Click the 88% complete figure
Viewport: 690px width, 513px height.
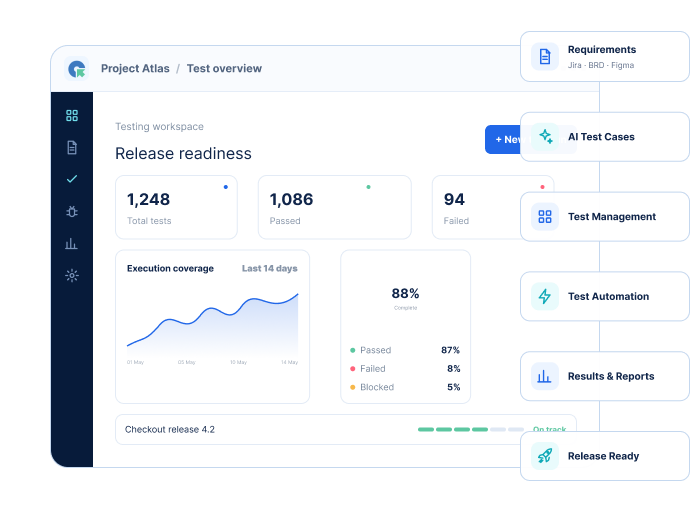[x=405, y=293]
